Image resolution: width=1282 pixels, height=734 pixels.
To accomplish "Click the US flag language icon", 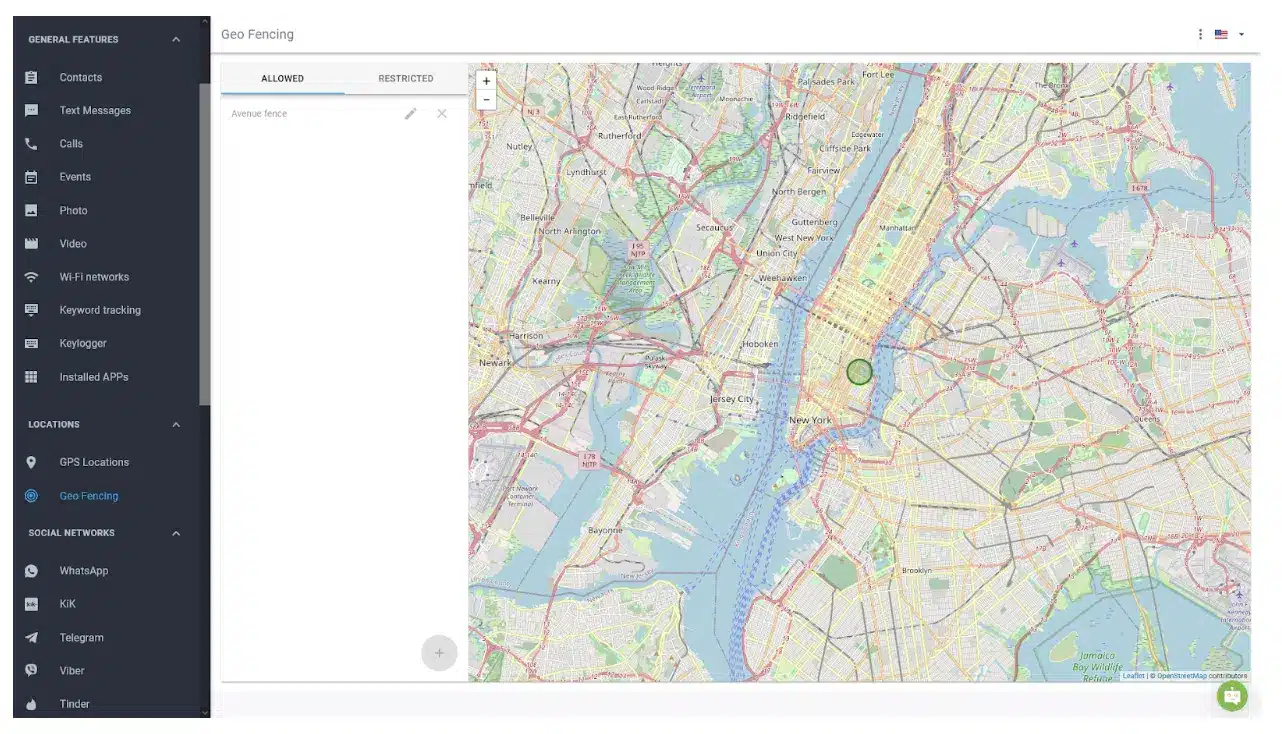I will point(1221,34).
